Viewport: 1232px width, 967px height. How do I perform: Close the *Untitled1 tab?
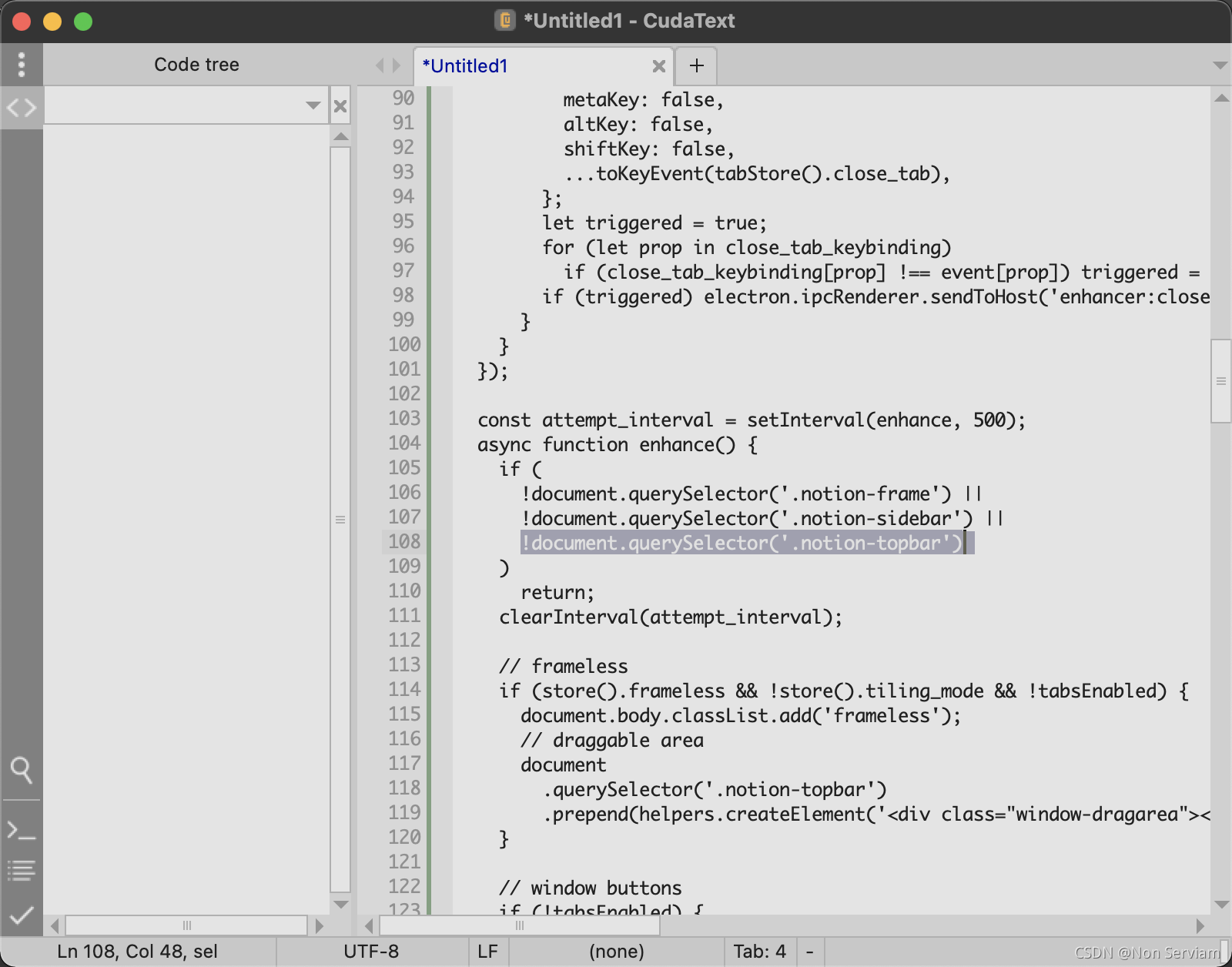coord(659,66)
